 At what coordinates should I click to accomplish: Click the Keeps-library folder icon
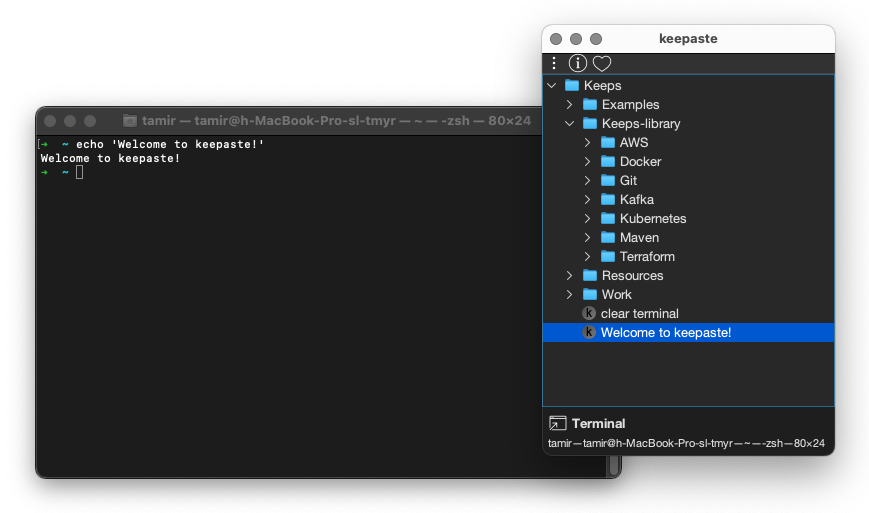tap(590, 123)
